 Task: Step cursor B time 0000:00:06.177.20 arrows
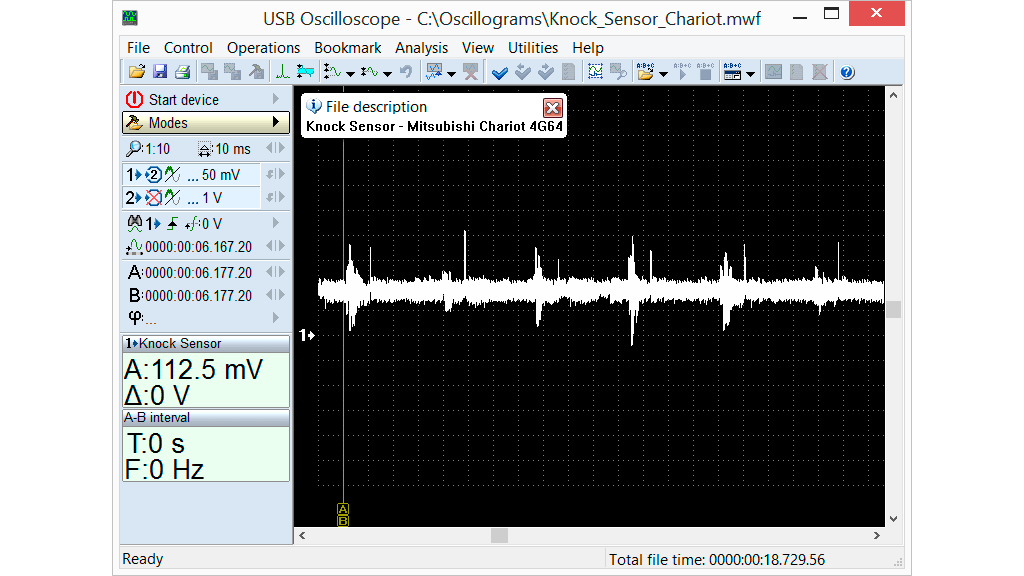[276, 295]
